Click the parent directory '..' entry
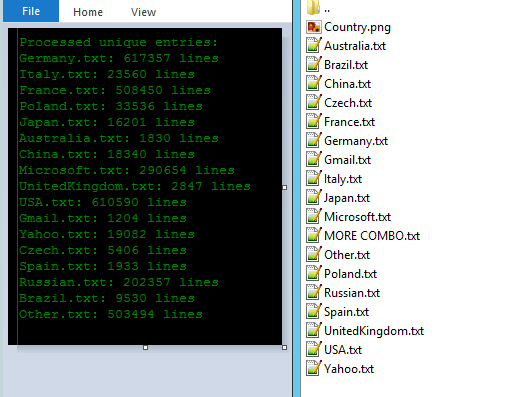 (327, 10)
